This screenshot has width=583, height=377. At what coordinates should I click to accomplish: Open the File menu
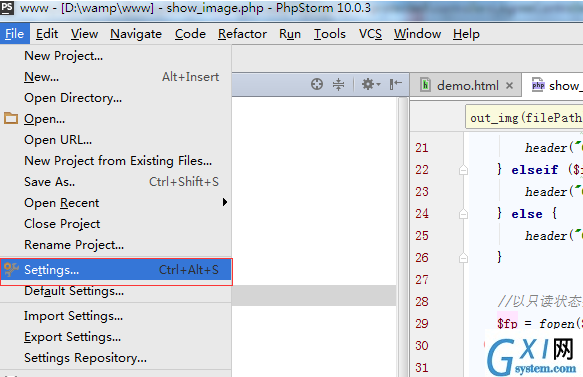(15, 34)
